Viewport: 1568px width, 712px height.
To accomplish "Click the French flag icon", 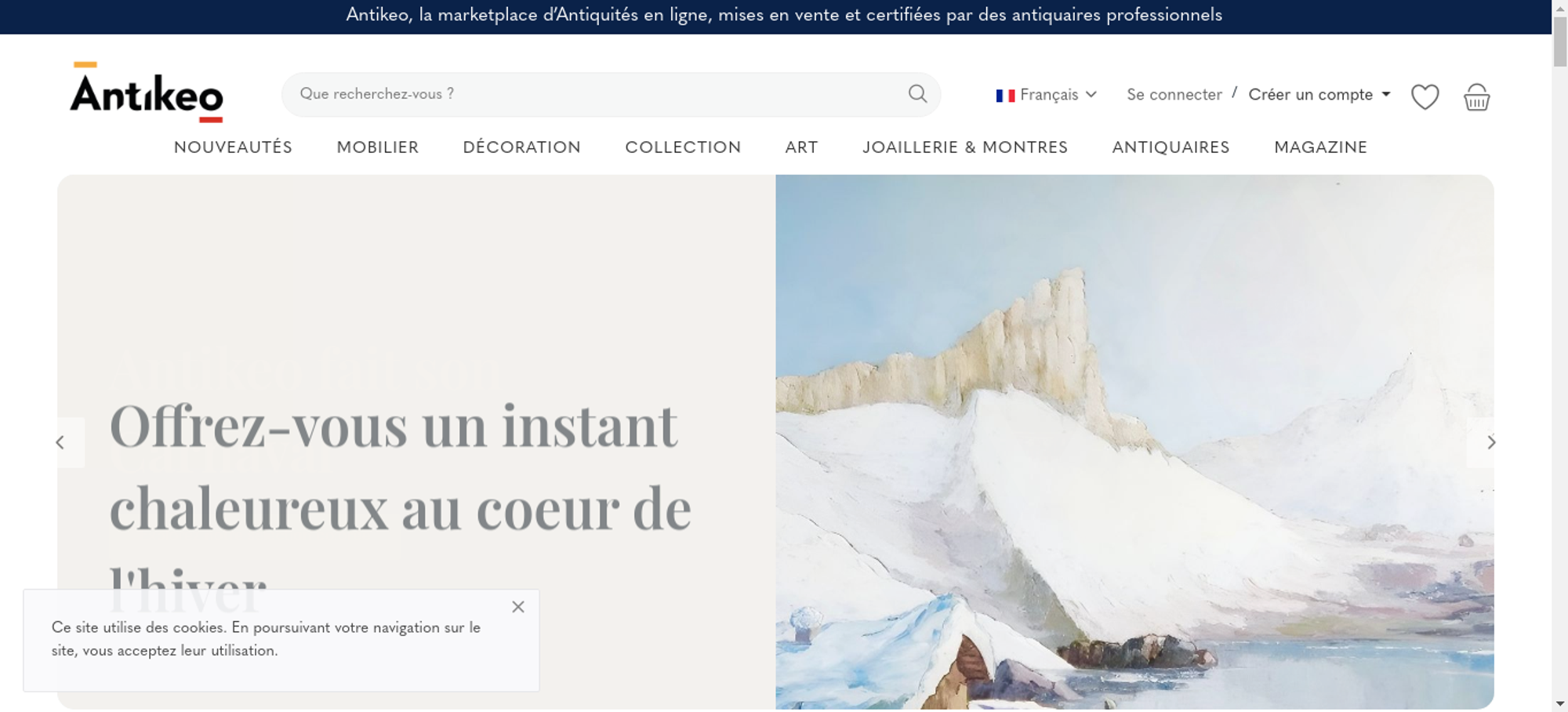I will (1005, 96).
